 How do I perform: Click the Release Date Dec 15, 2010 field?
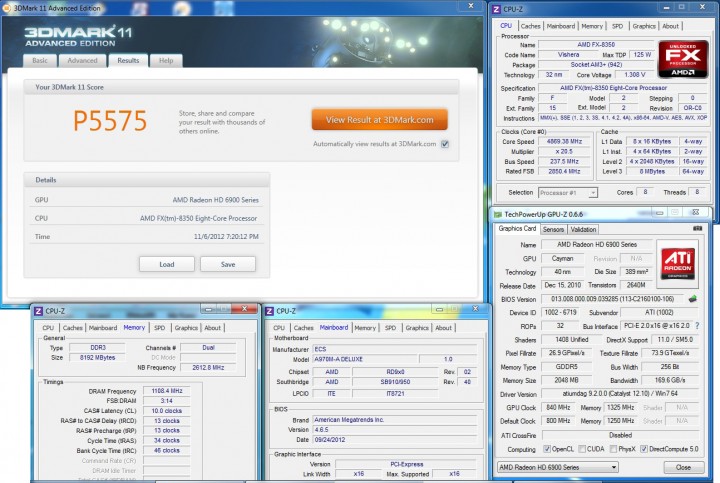[x=562, y=285]
